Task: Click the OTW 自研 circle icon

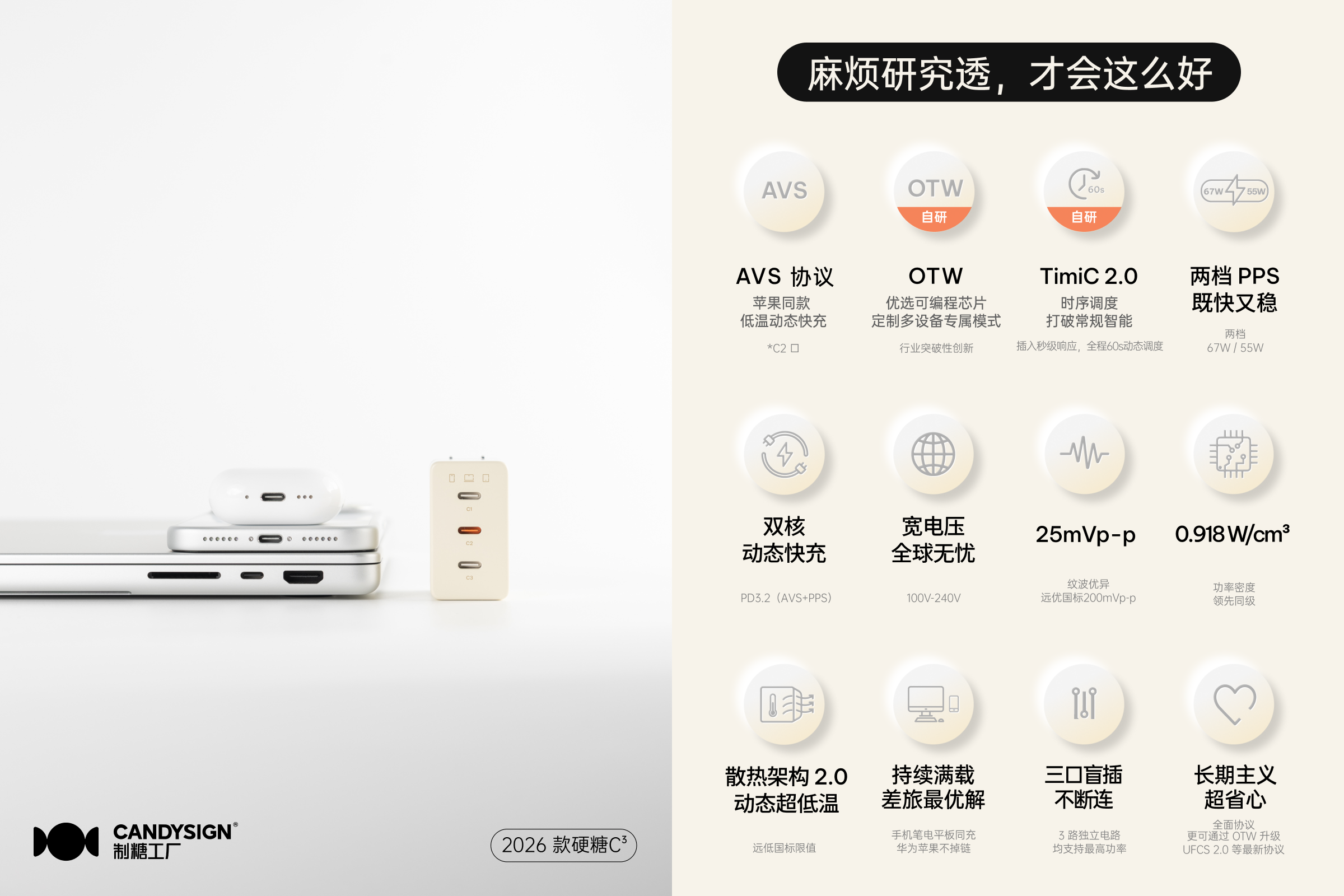Action: click(934, 192)
